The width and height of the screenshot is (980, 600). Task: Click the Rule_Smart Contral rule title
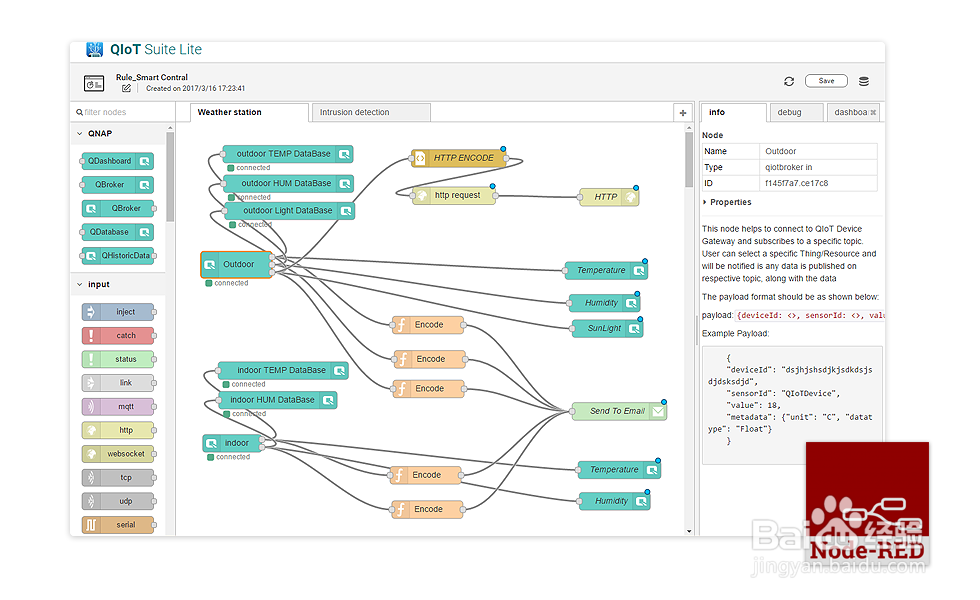(x=151, y=78)
